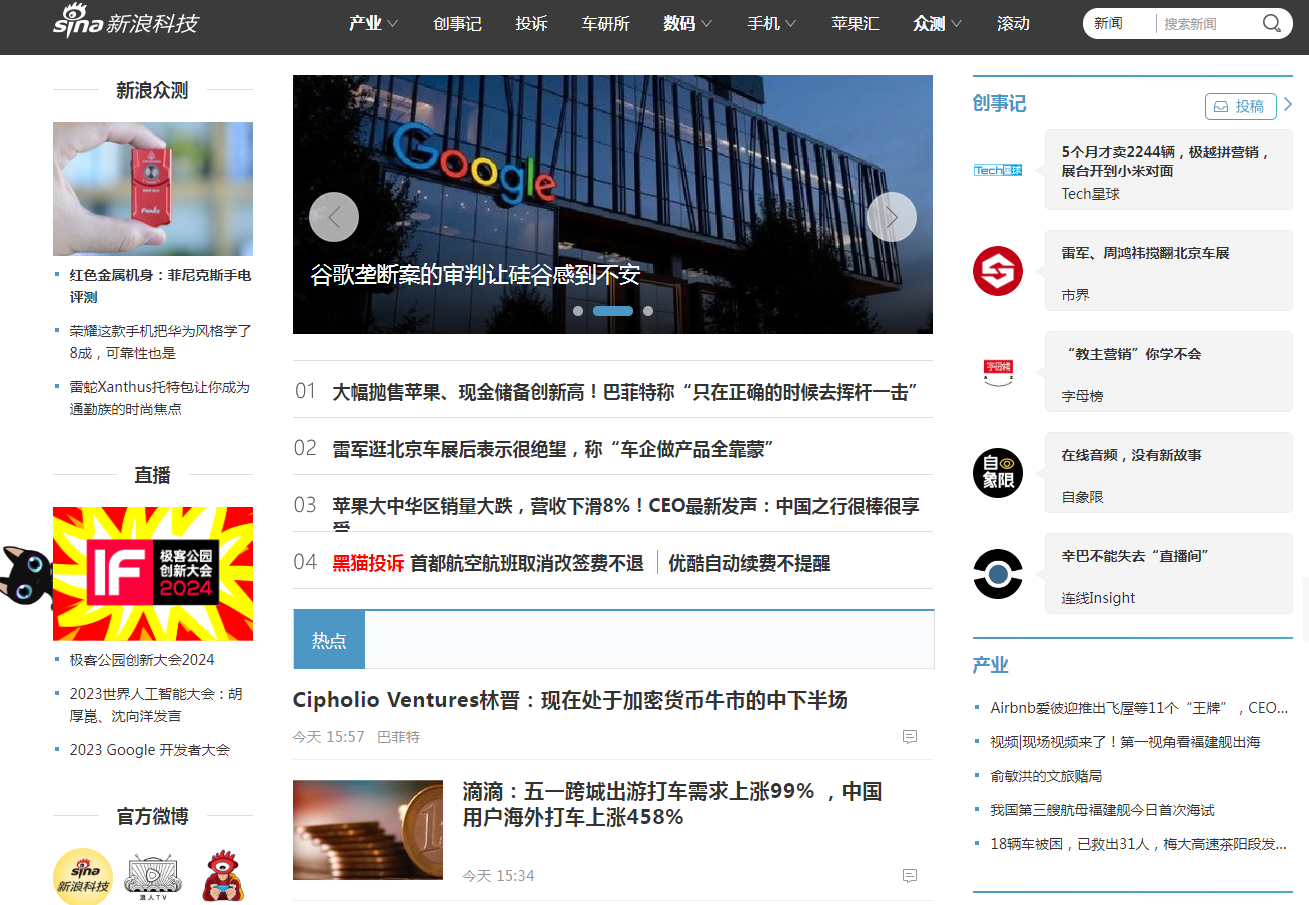Open the 创事记 section heading
1309x905 pixels.
[999, 103]
